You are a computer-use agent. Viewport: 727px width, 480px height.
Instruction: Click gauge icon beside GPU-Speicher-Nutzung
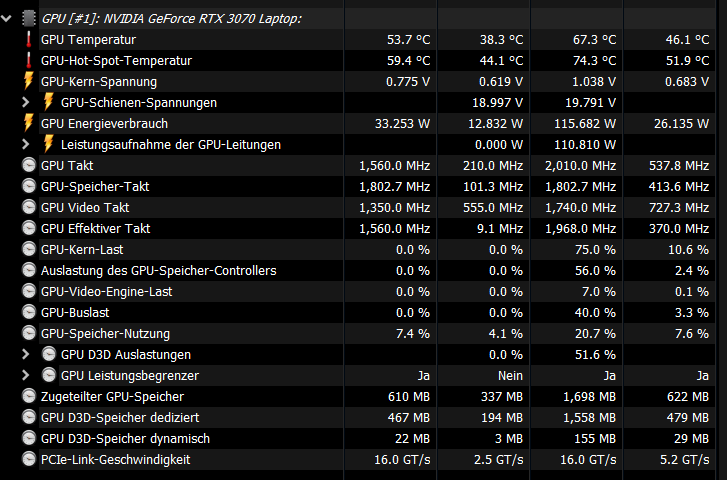[x=29, y=333]
